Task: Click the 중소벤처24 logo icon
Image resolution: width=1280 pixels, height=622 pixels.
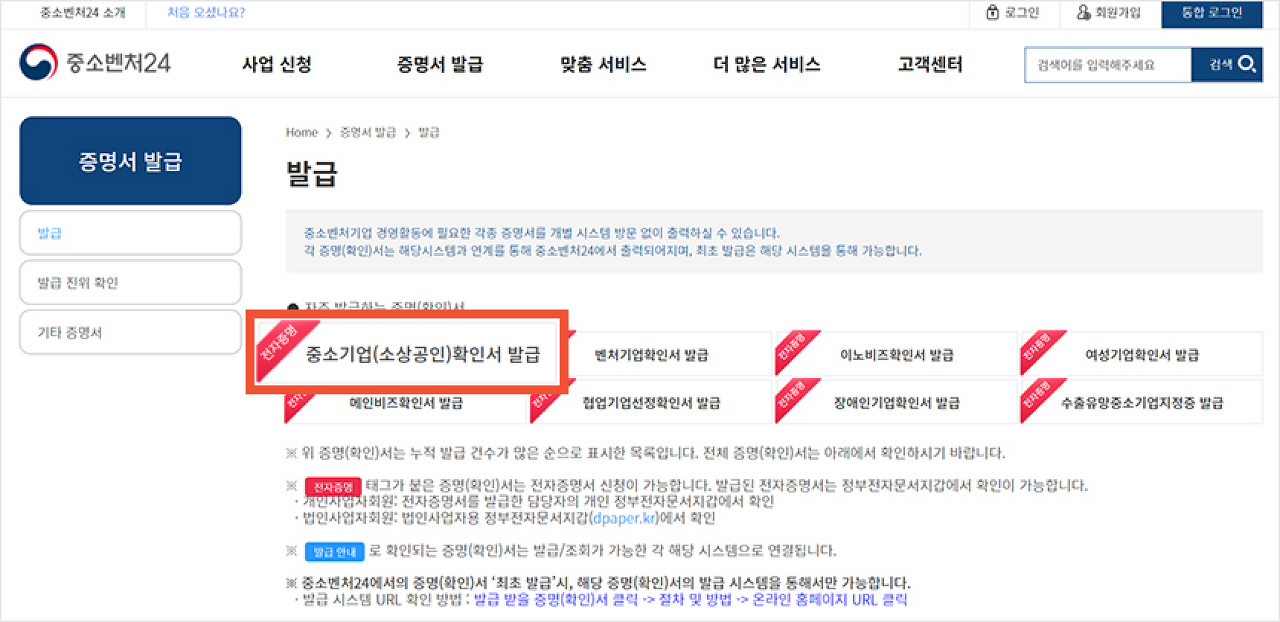Action: 40,62
